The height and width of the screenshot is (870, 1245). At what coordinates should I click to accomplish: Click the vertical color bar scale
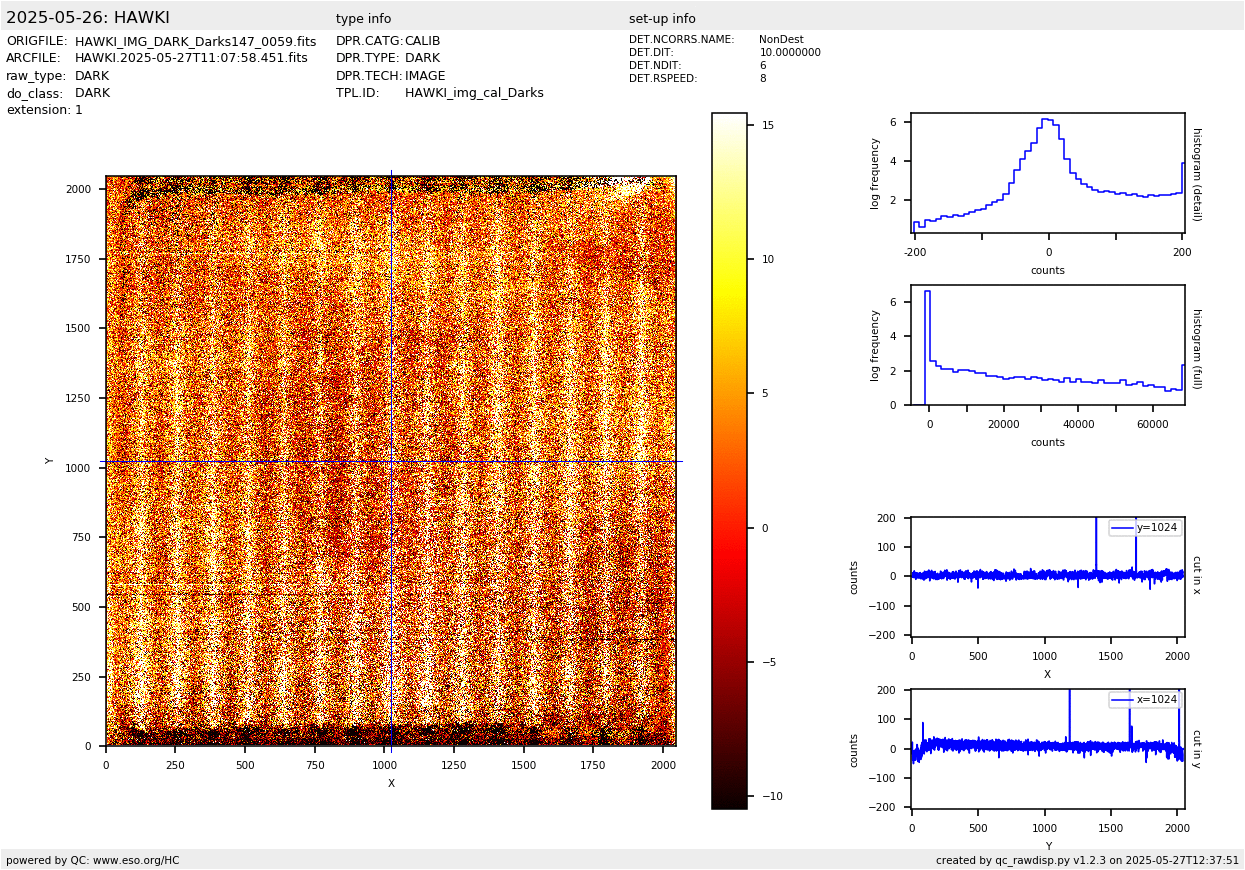(x=729, y=460)
